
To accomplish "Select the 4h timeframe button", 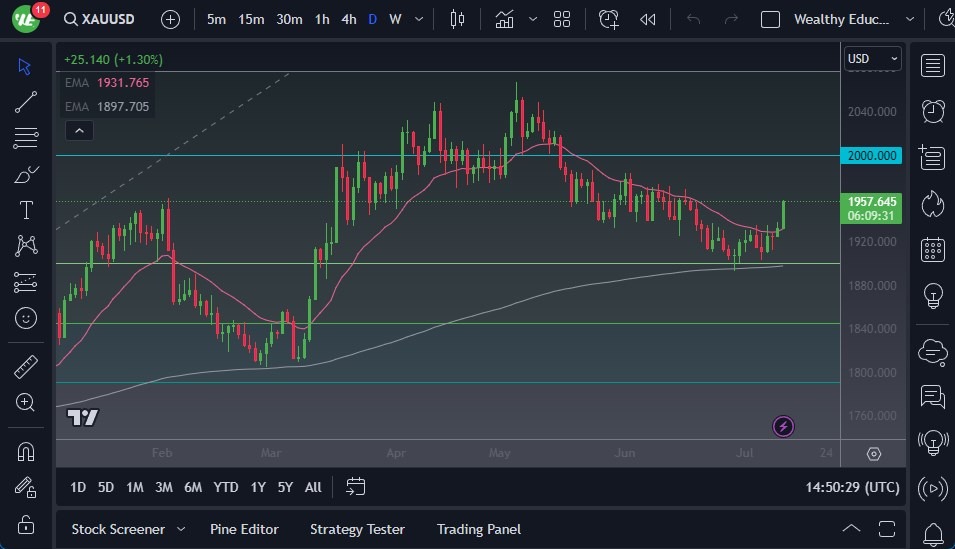I will tap(348, 19).
